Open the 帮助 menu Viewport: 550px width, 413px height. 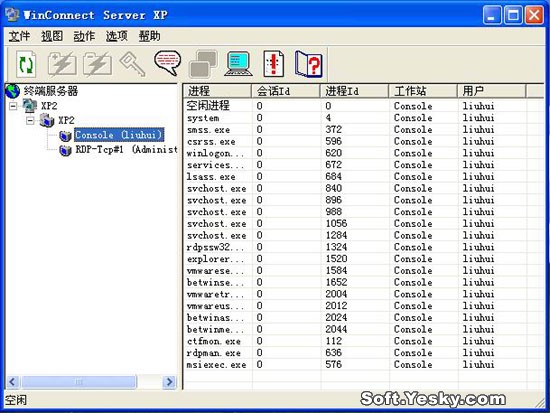click(149, 36)
